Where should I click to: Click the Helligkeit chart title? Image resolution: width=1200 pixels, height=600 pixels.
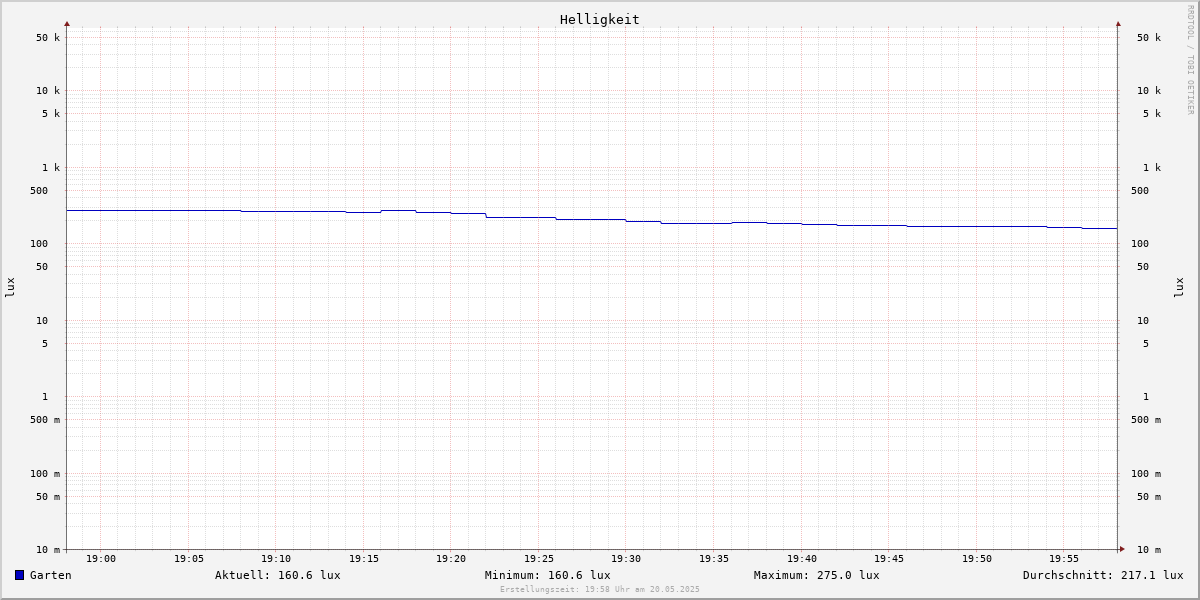[x=600, y=19]
